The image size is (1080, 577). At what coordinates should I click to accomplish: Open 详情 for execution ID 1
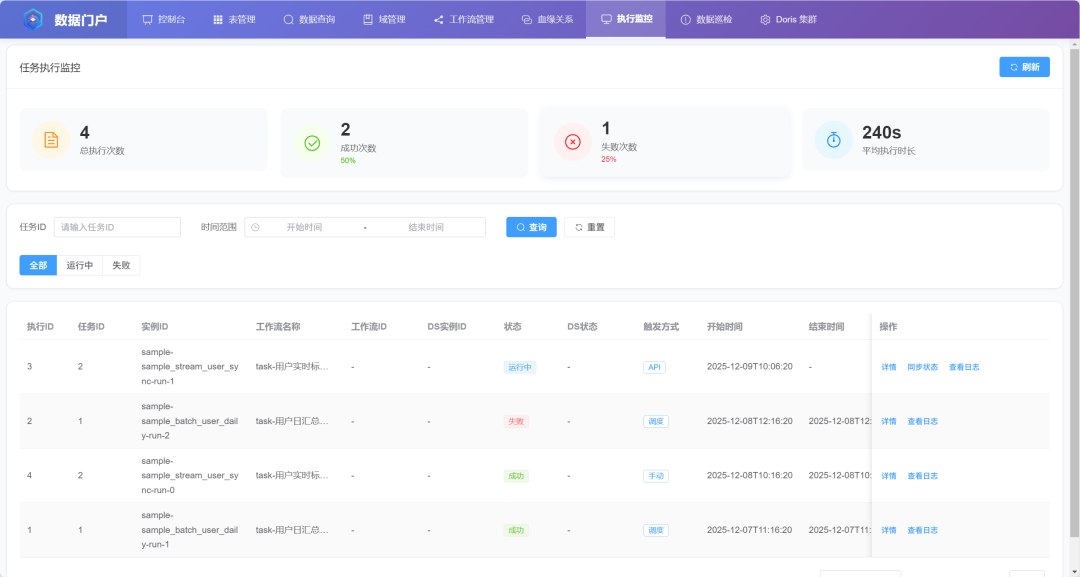pos(889,530)
